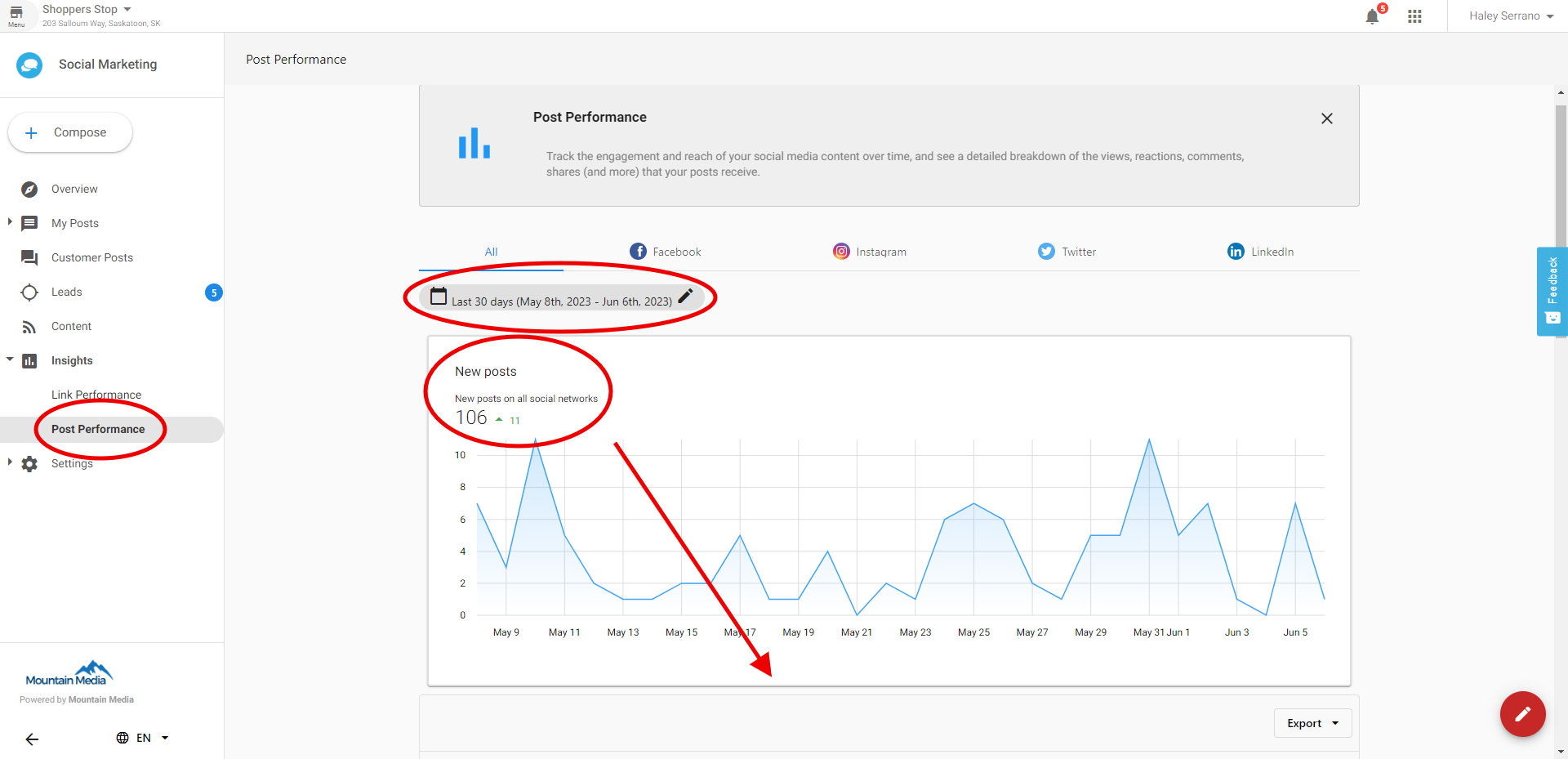Click the Social Marketing logo icon
Image resolution: width=1568 pixels, height=759 pixels.
click(x=29, y=65)
